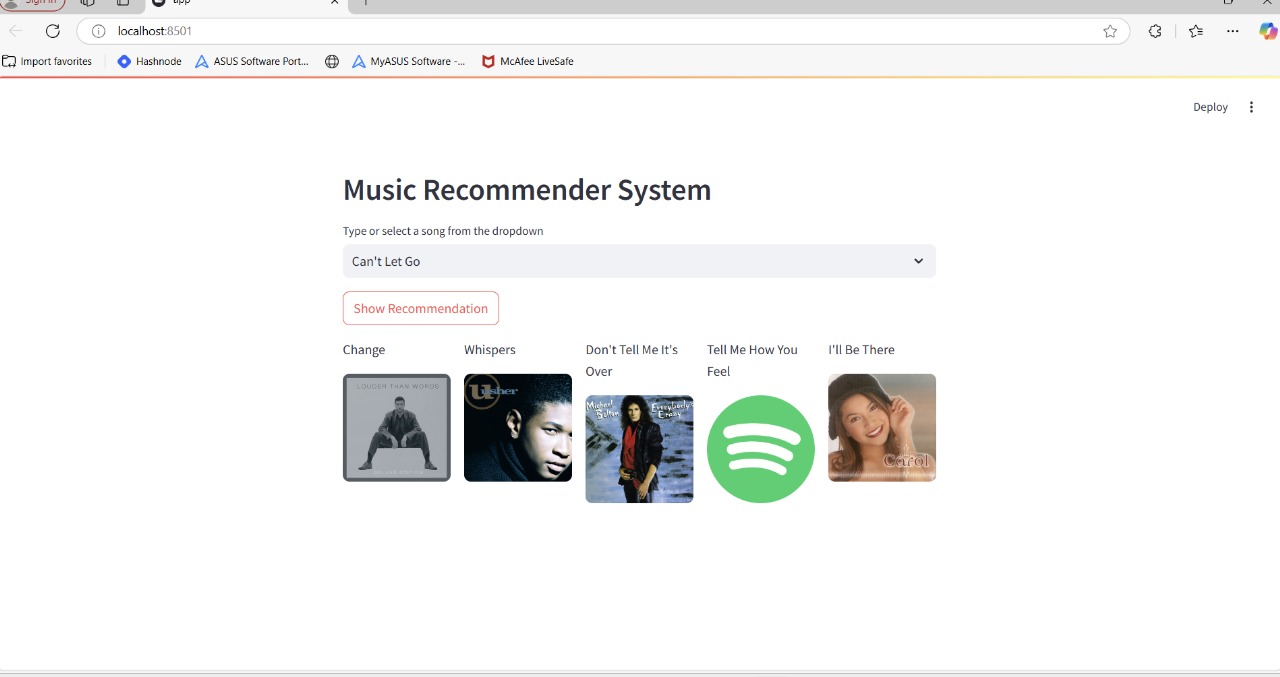Click the 'Whispers' album cover thumbnail
The height and width of the screenshot is (677, 1280).
click(517, 428)
